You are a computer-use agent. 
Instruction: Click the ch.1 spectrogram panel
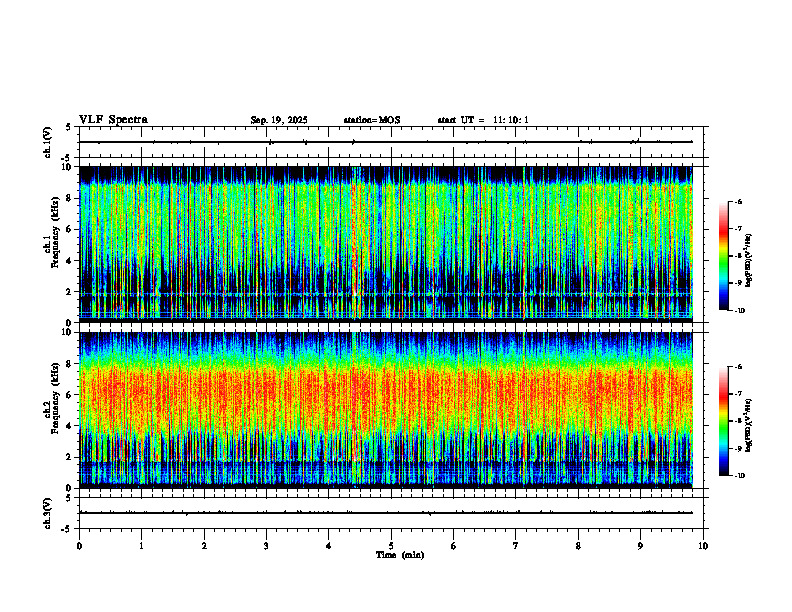[386, 244]
